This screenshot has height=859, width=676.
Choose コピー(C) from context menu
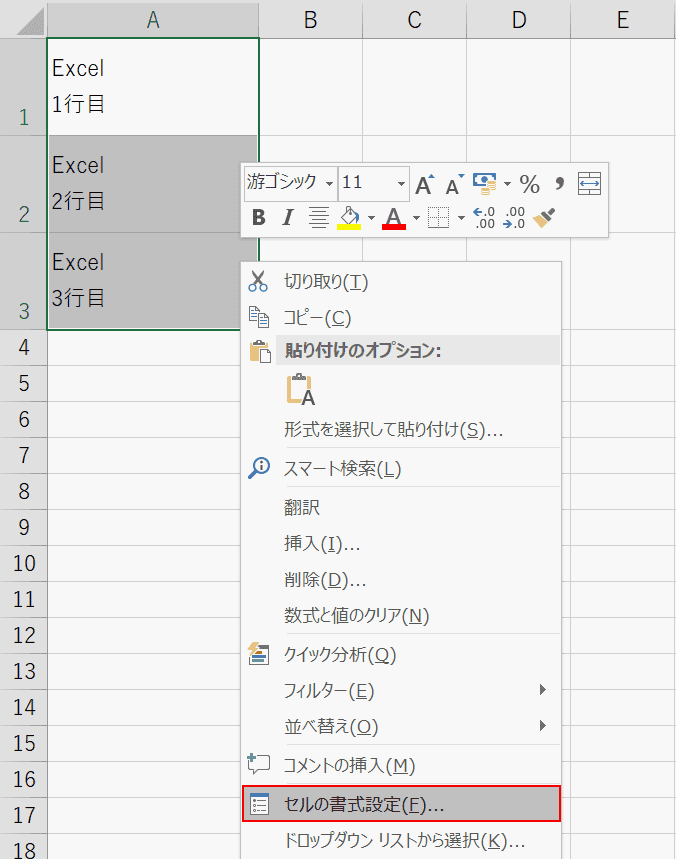pos(401,318)
